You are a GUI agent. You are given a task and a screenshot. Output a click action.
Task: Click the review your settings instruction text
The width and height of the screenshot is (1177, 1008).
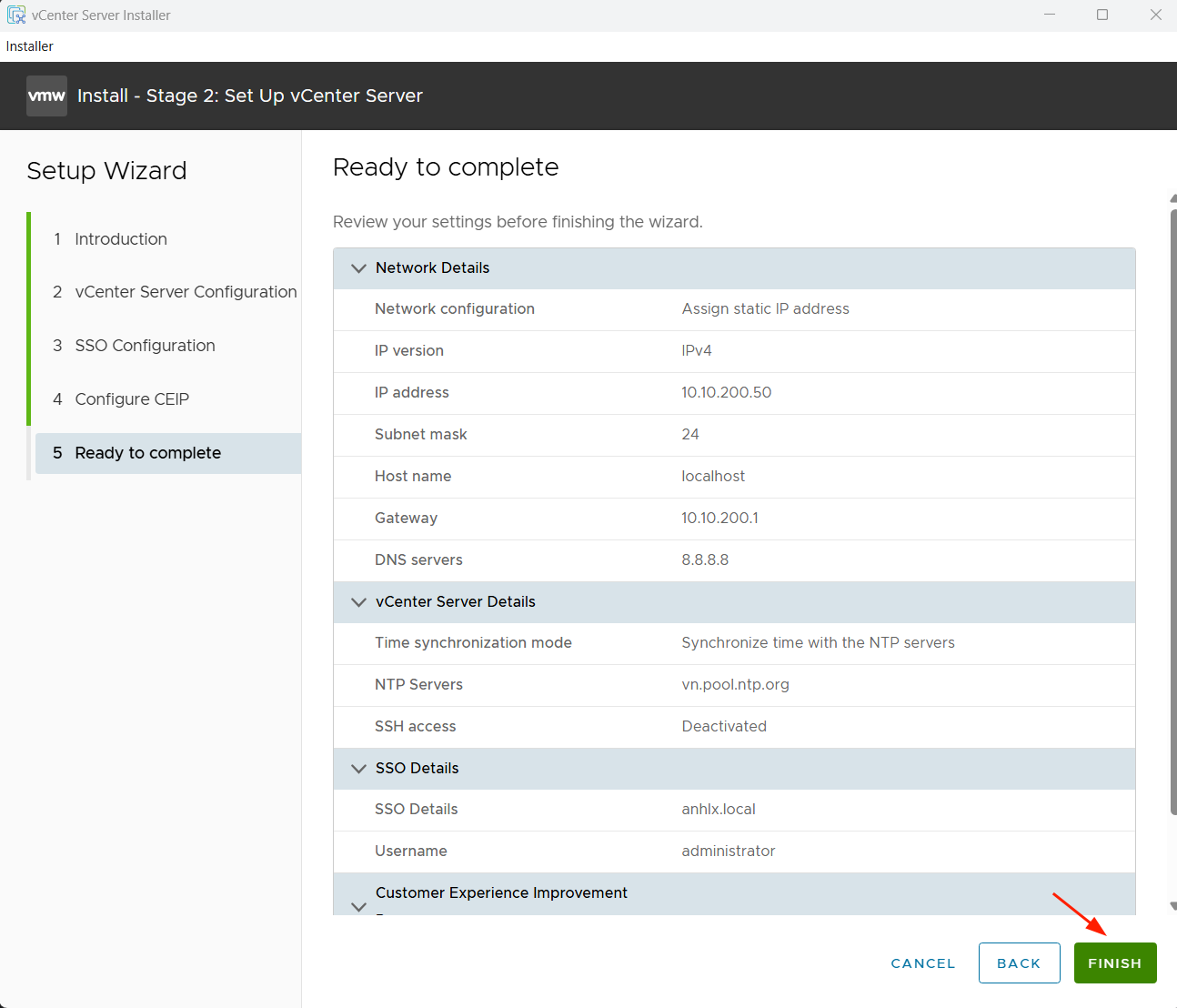pyautogui.click(x=518, y=222)
